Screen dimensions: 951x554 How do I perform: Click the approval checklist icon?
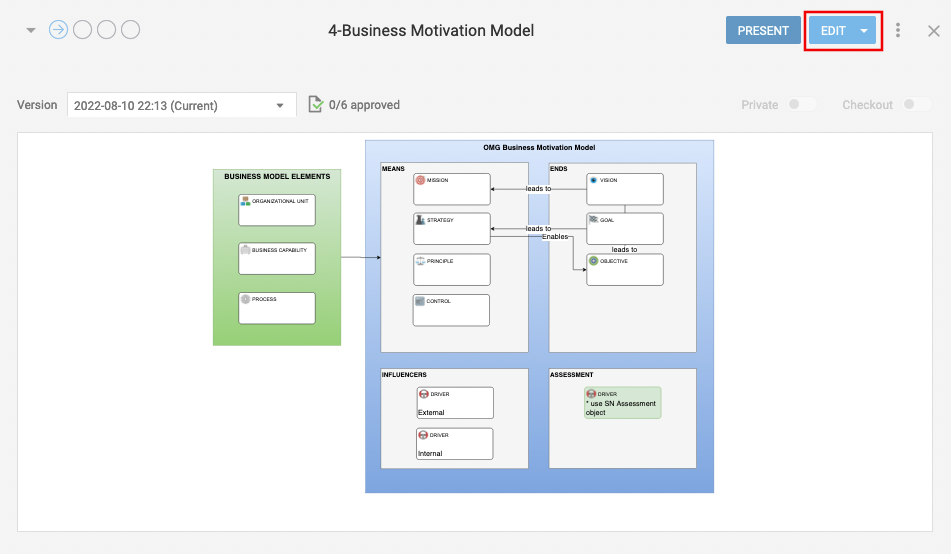(315, 104)
